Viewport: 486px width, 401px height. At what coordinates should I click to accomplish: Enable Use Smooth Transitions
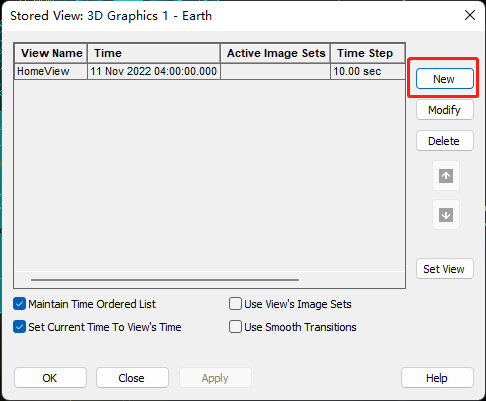tap(235, 327)
